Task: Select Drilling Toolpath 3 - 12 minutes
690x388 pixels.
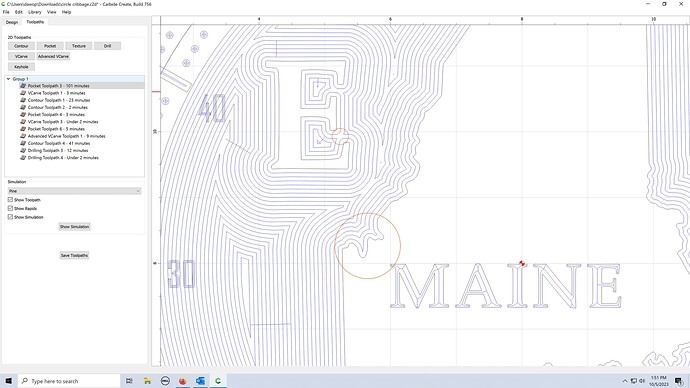Action: click(58, 150)
